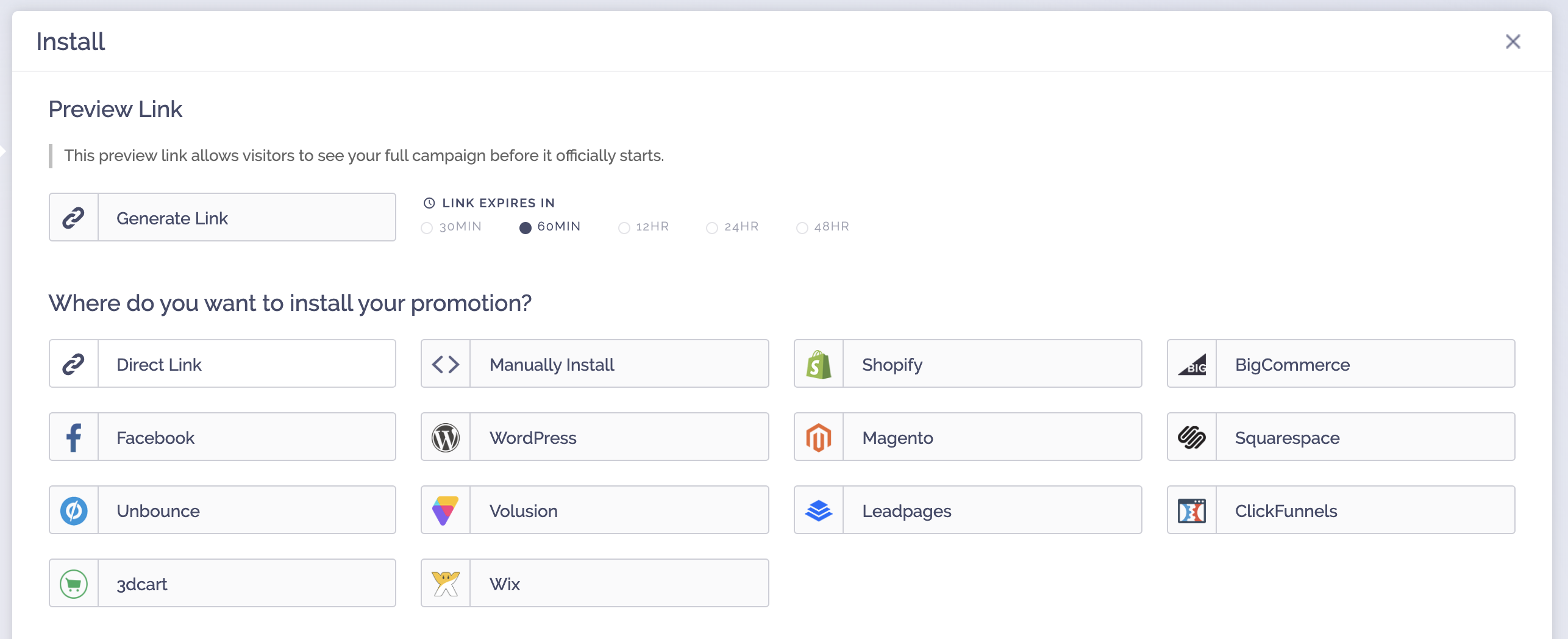This screenshot has height=639, width=1568.
Task: Click the Leadpages stacked layers icon
Action: 819,510
